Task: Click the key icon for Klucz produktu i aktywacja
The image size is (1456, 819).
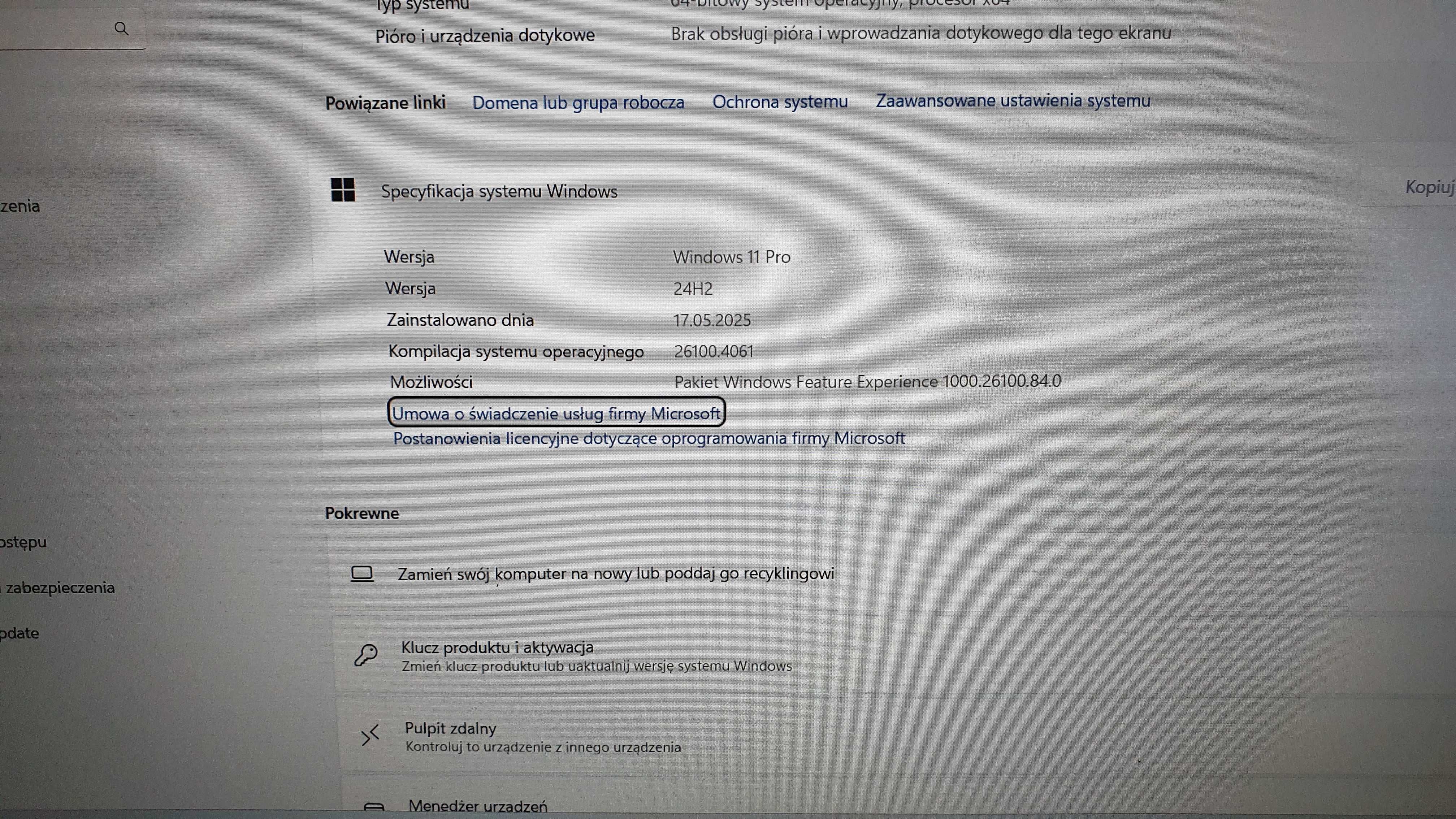Action: point(366,655)
